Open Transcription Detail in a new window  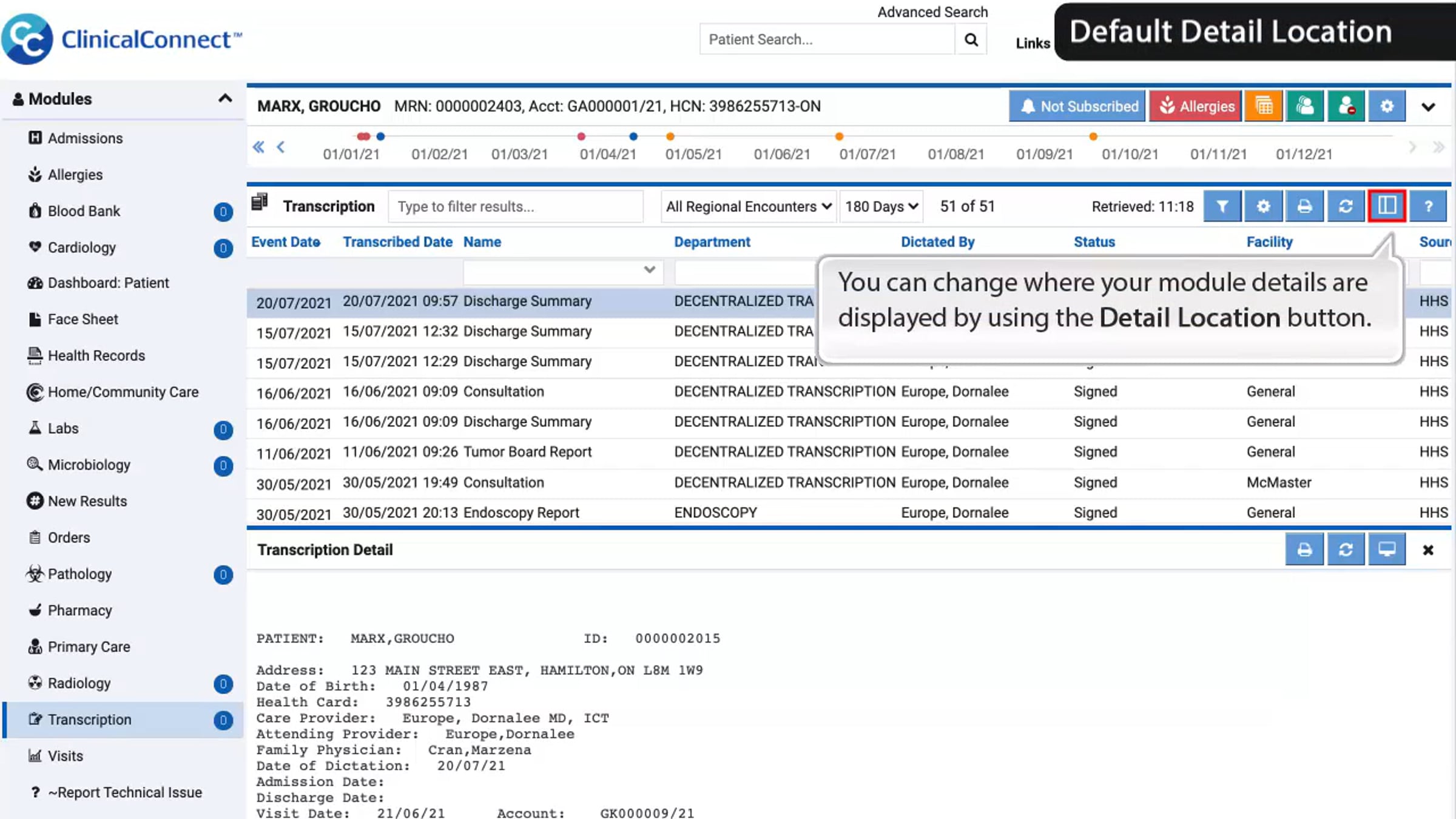[1387, 550]
